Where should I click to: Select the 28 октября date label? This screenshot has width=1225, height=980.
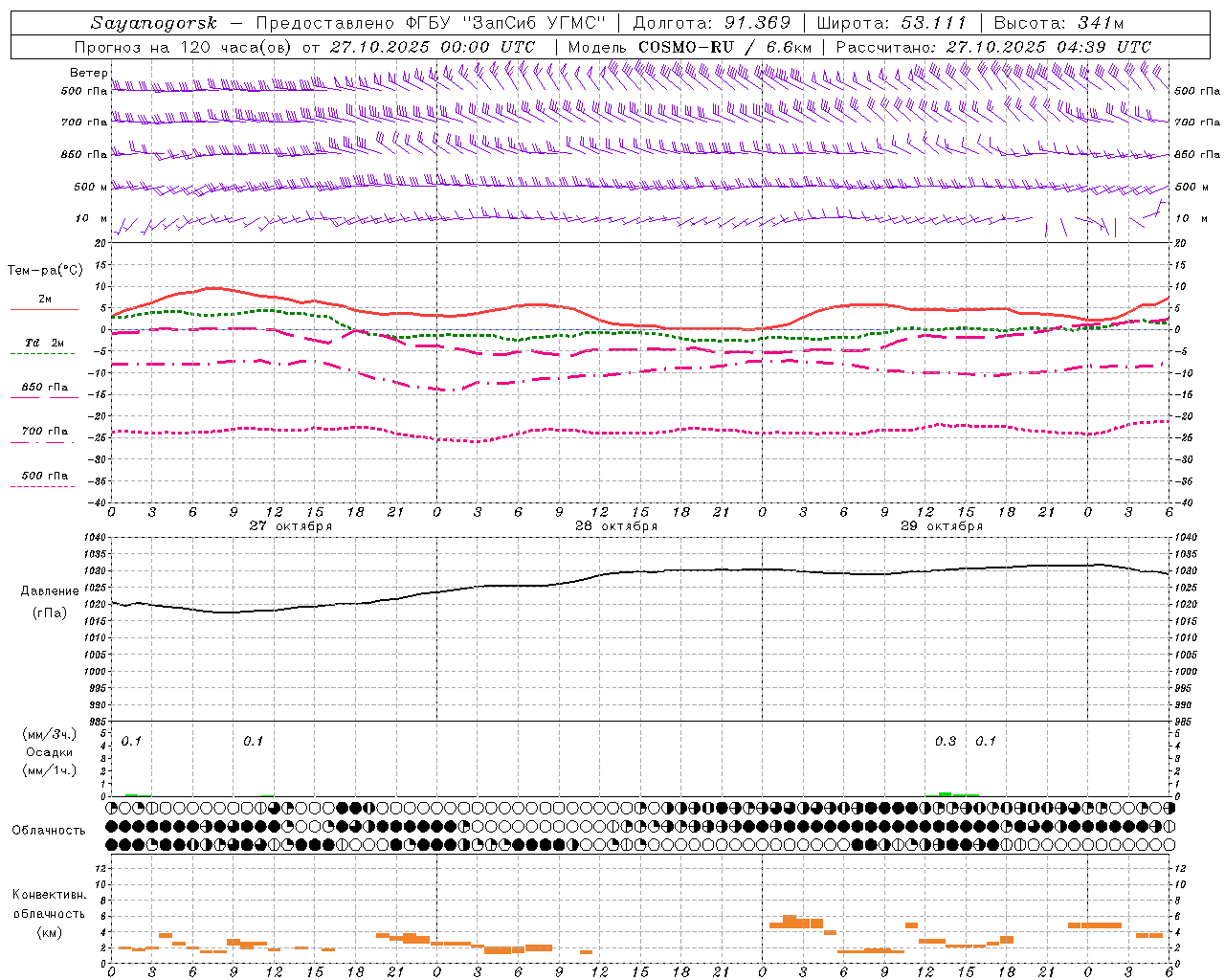point(616,526)
